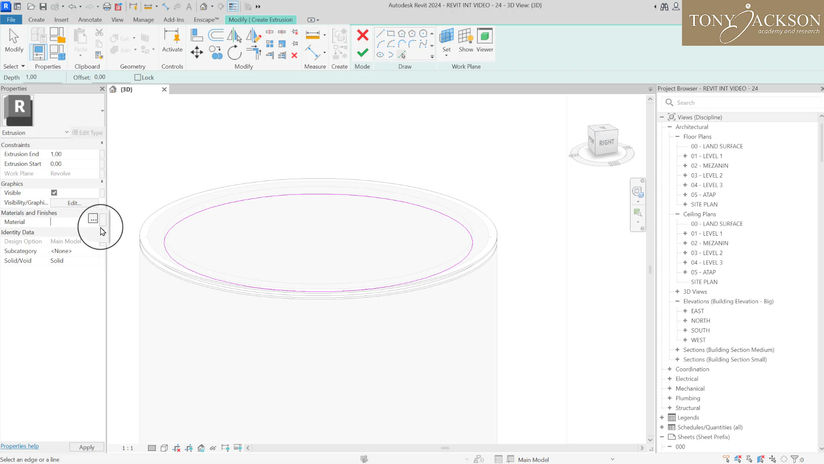The width and height of the screenshot is (824, 464).
Task: Expand the 3D Views node
Action: [x=677, y=292]
